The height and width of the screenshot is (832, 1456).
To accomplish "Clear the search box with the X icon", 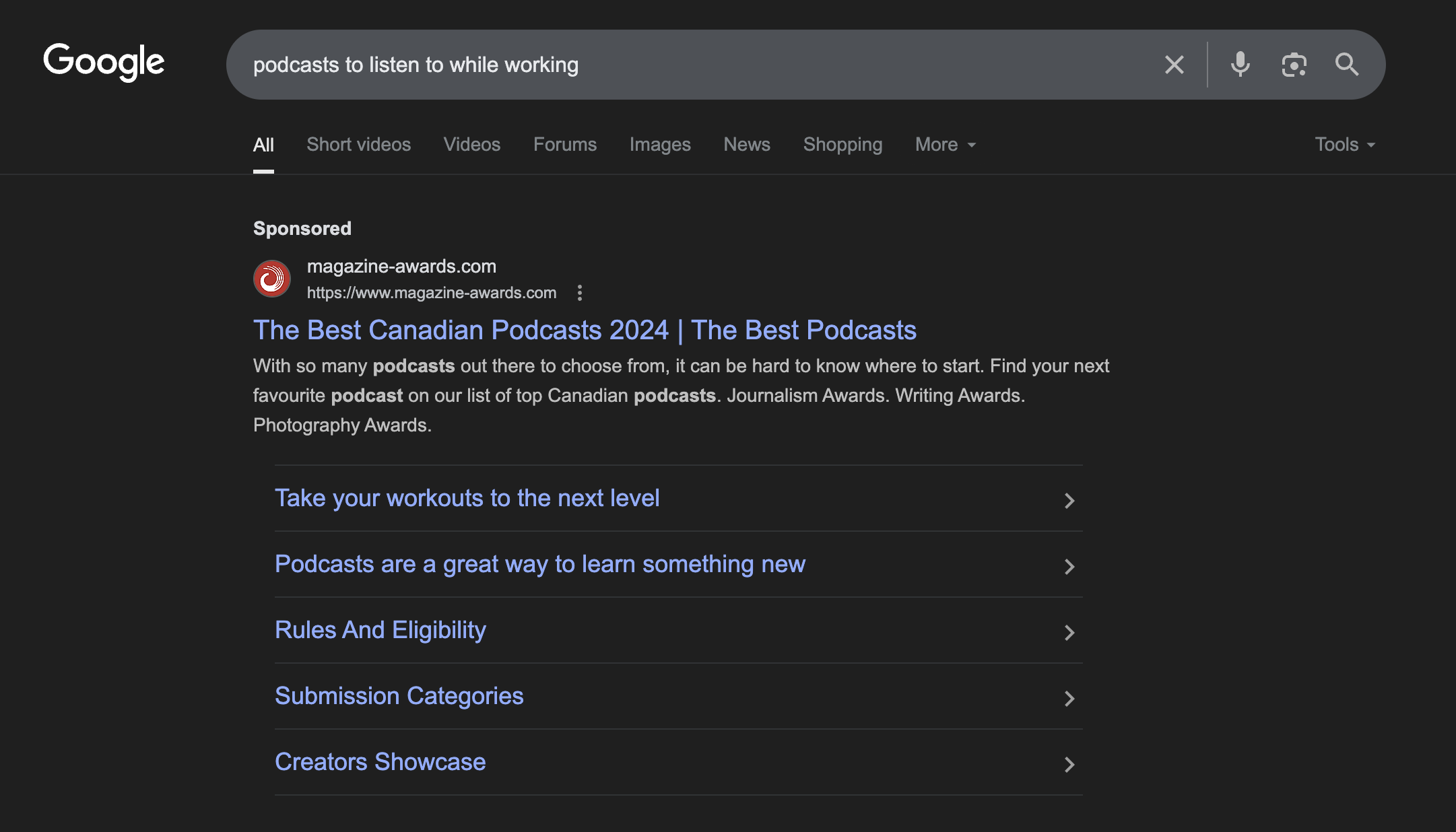I will click(1174, 65).
